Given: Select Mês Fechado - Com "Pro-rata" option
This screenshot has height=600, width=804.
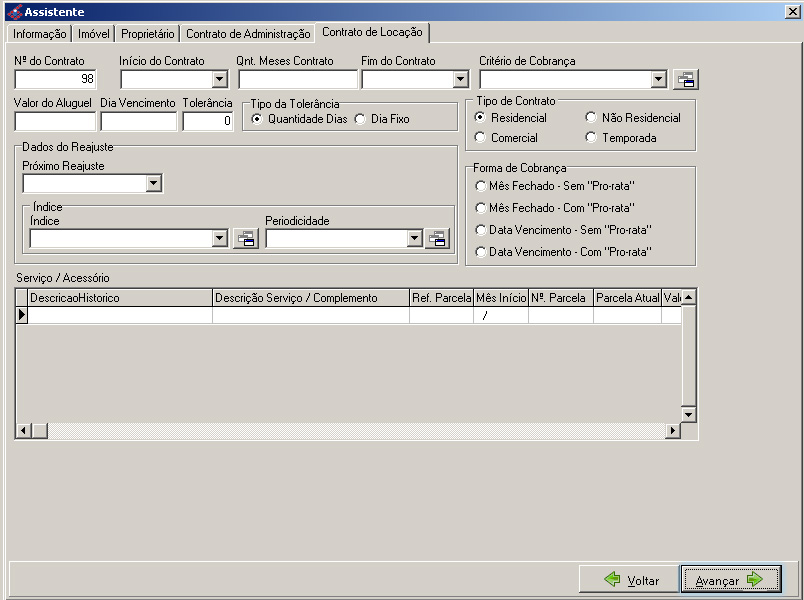Looking at the screenshot, I should (x=481, y=208).
